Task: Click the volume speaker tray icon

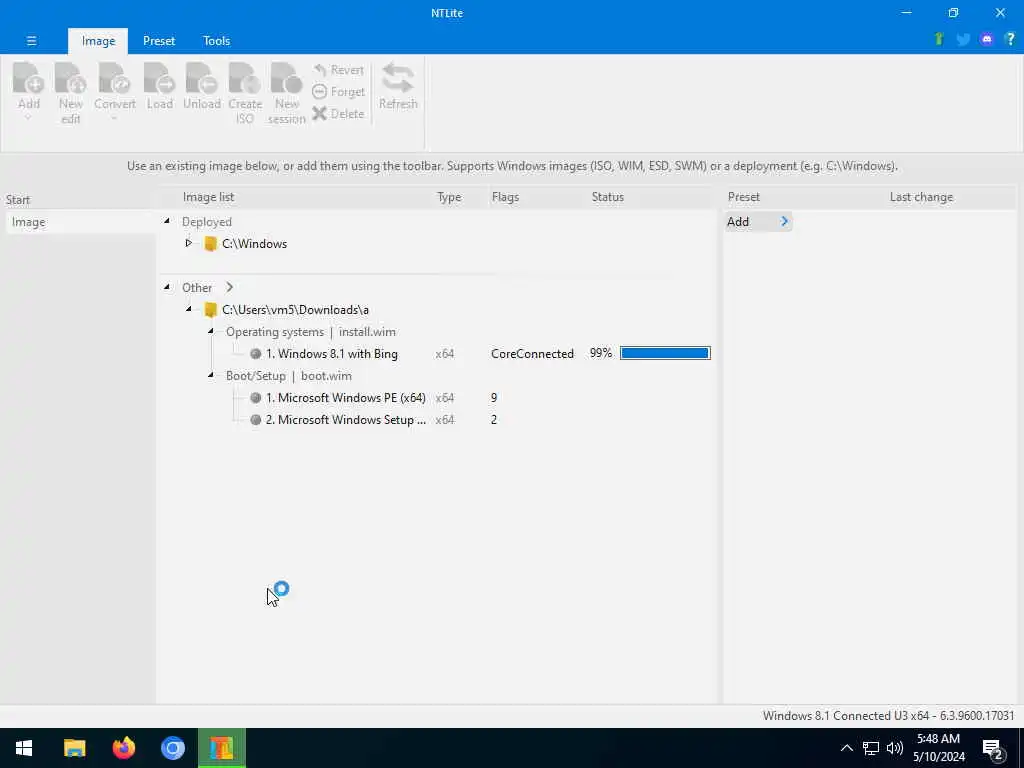Action: coord(895,748)
